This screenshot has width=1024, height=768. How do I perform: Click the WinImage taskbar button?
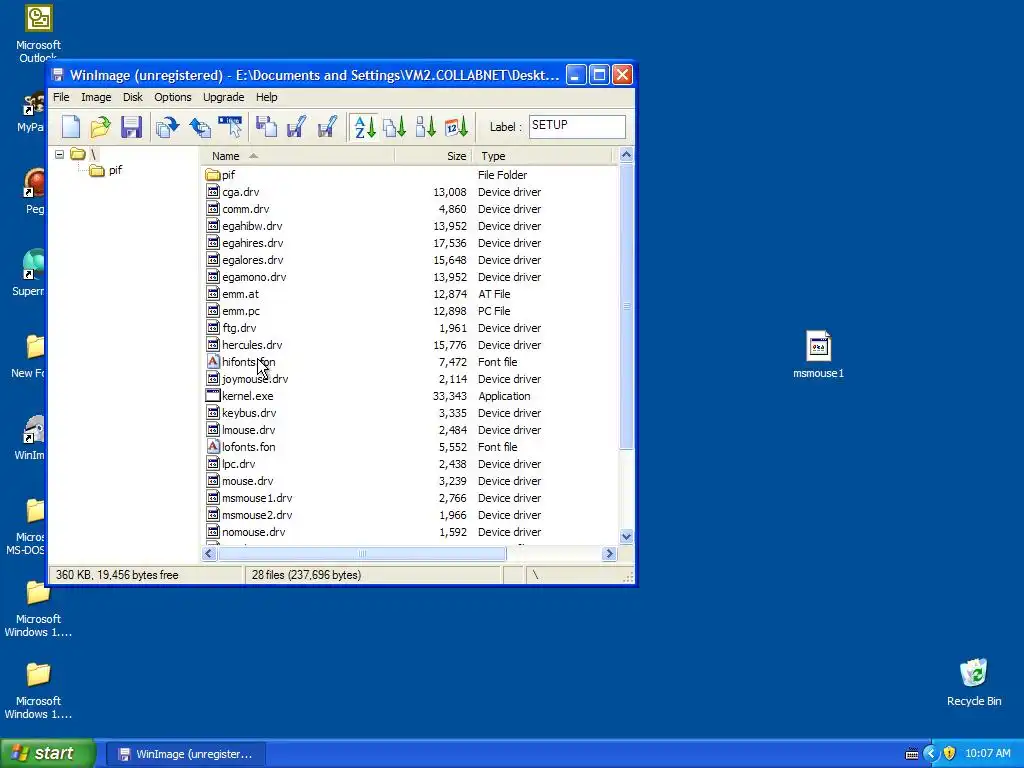[185, 754]
